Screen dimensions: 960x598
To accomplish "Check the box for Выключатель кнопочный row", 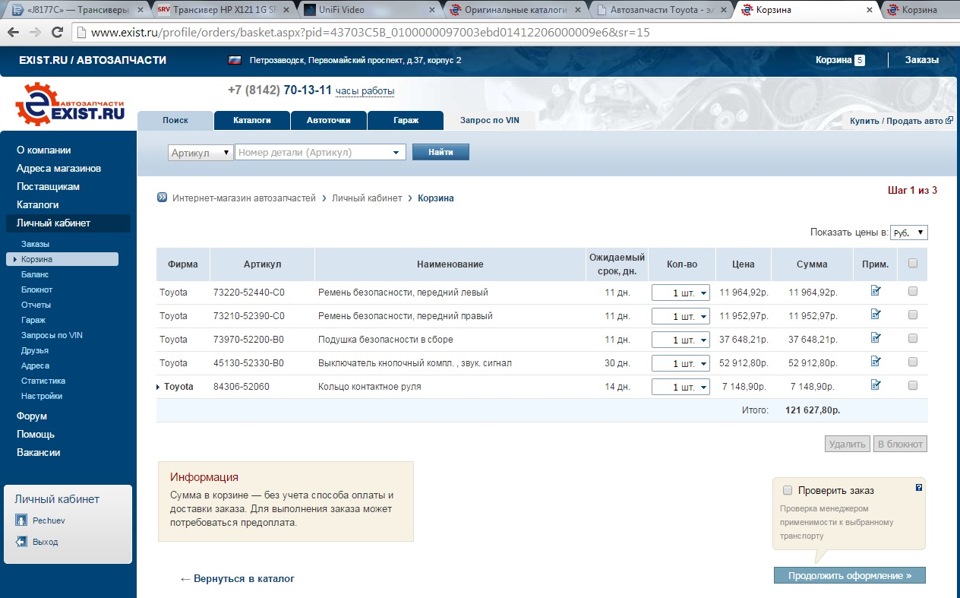I will (913, 362).
